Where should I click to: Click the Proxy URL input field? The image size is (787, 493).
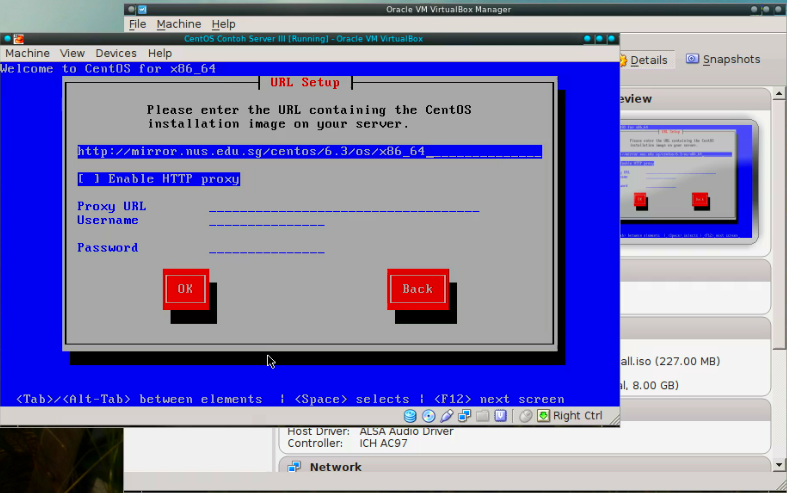(x=344, y=207)
